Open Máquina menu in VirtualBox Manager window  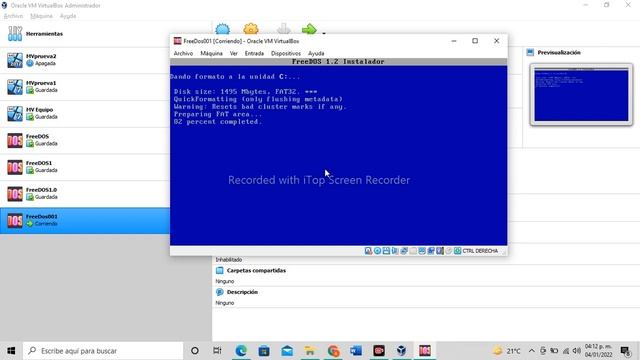(41, 16)
